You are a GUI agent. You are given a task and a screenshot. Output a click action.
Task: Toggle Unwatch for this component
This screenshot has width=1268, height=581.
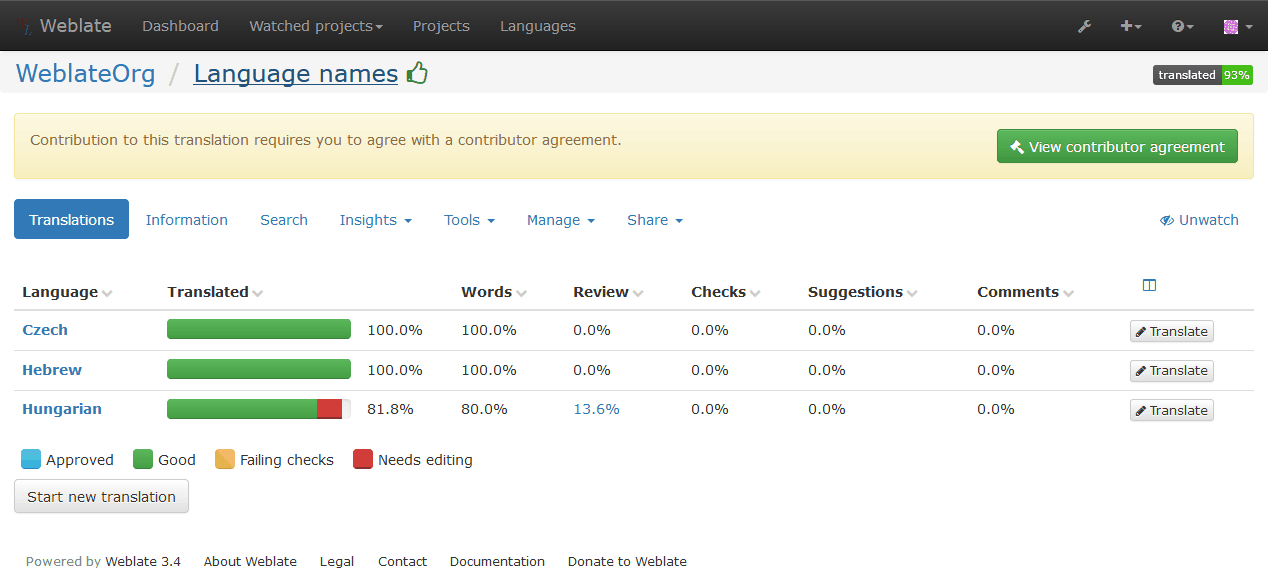point(1199,220)
